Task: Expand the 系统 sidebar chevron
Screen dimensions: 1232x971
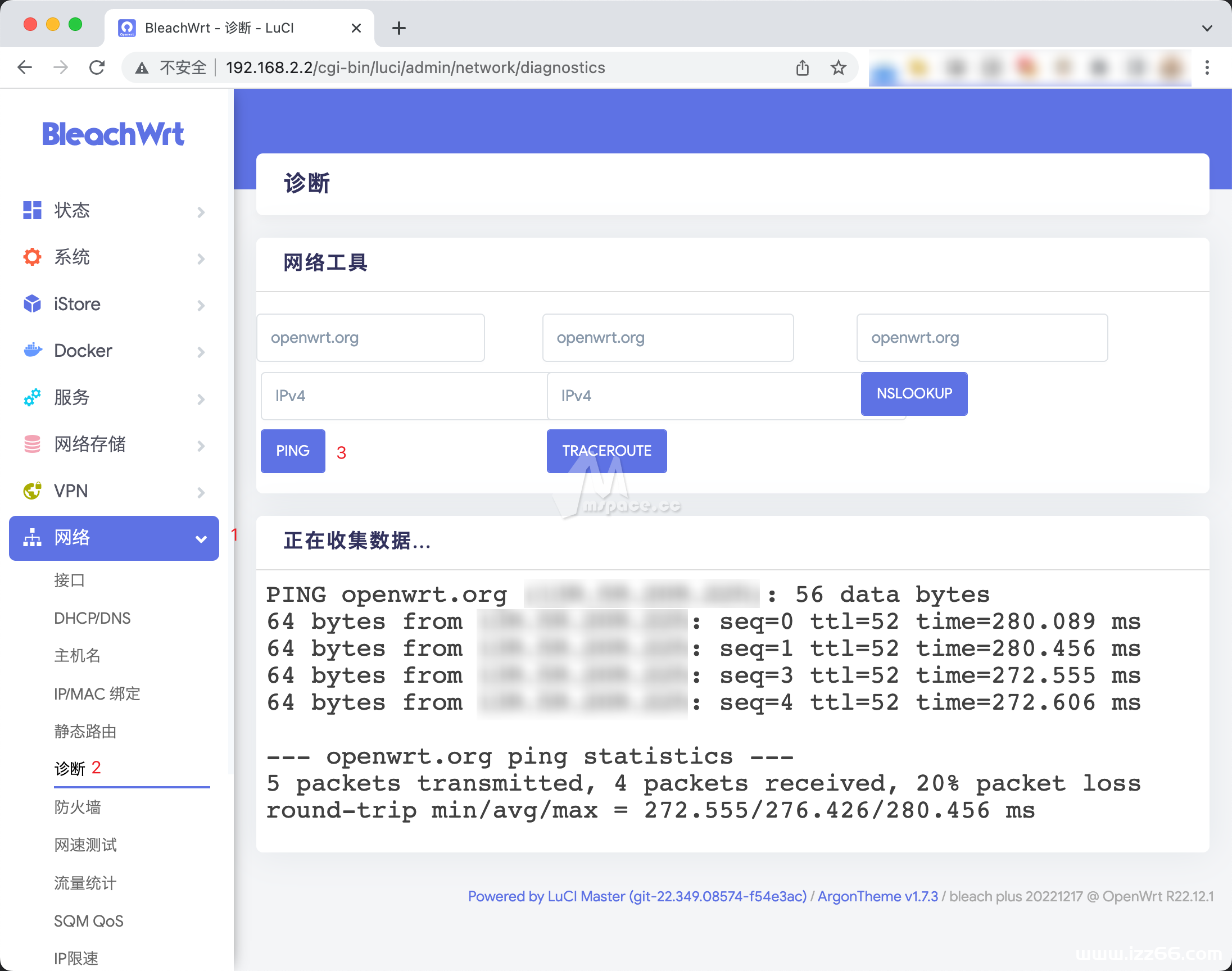Action: pos(201,258)
